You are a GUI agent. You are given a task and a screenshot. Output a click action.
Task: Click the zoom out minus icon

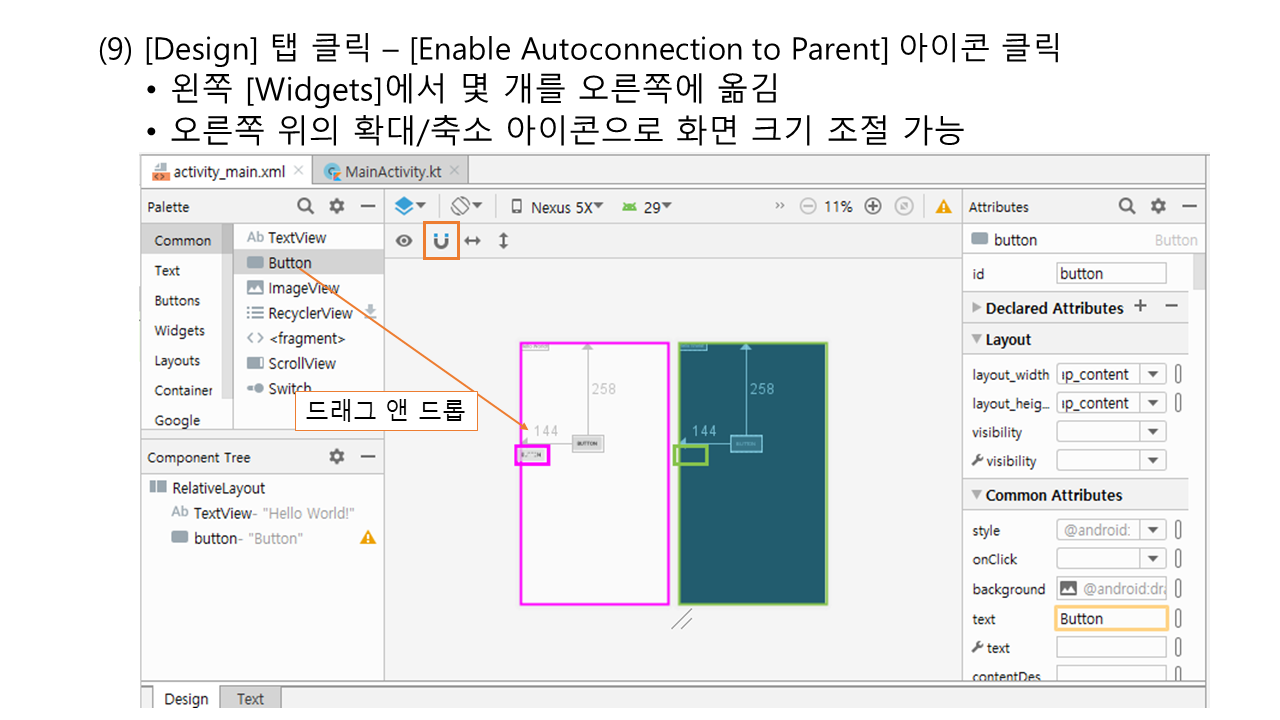[x=808, y=207]
